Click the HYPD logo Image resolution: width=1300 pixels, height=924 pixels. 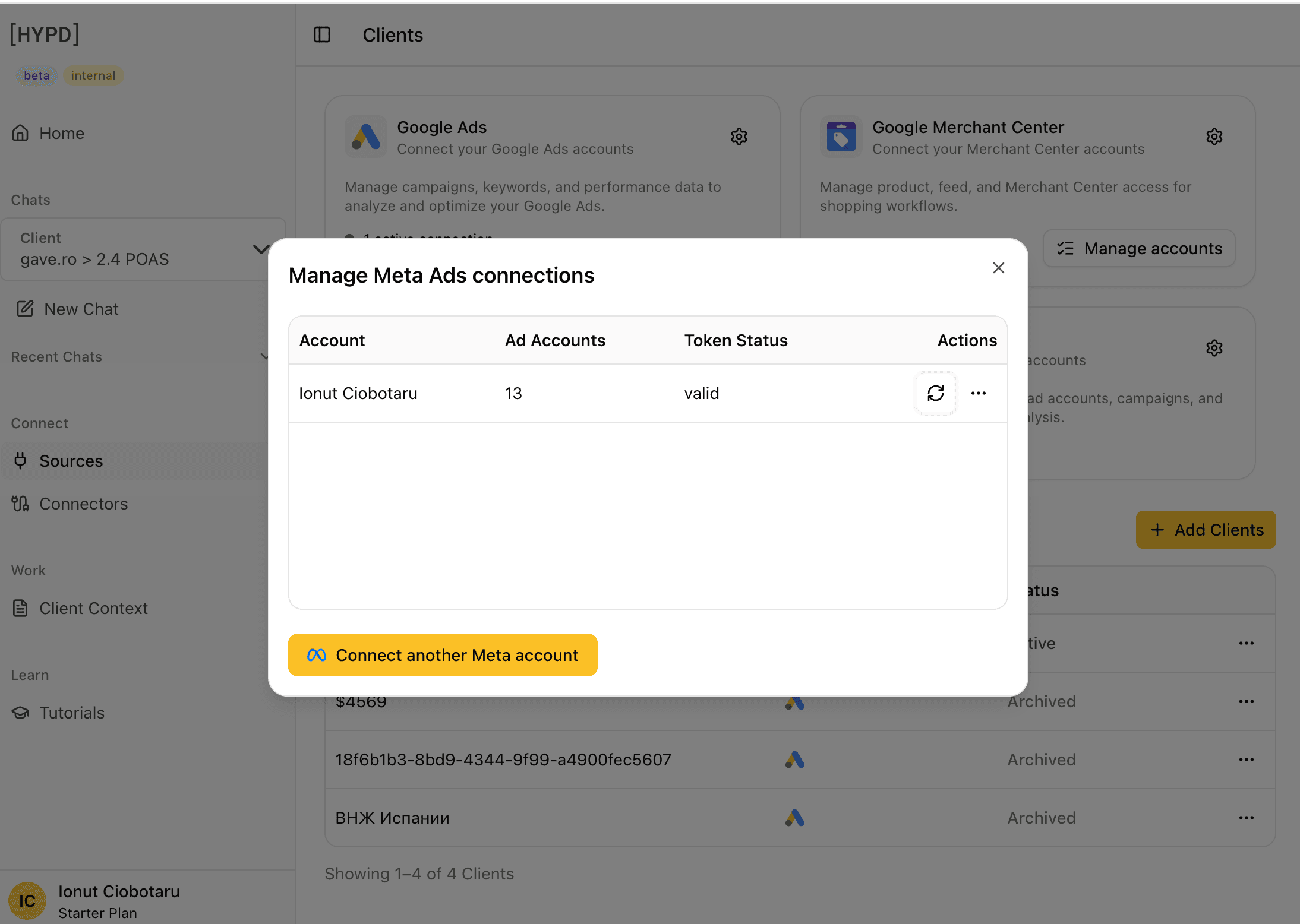click(45, 34)
